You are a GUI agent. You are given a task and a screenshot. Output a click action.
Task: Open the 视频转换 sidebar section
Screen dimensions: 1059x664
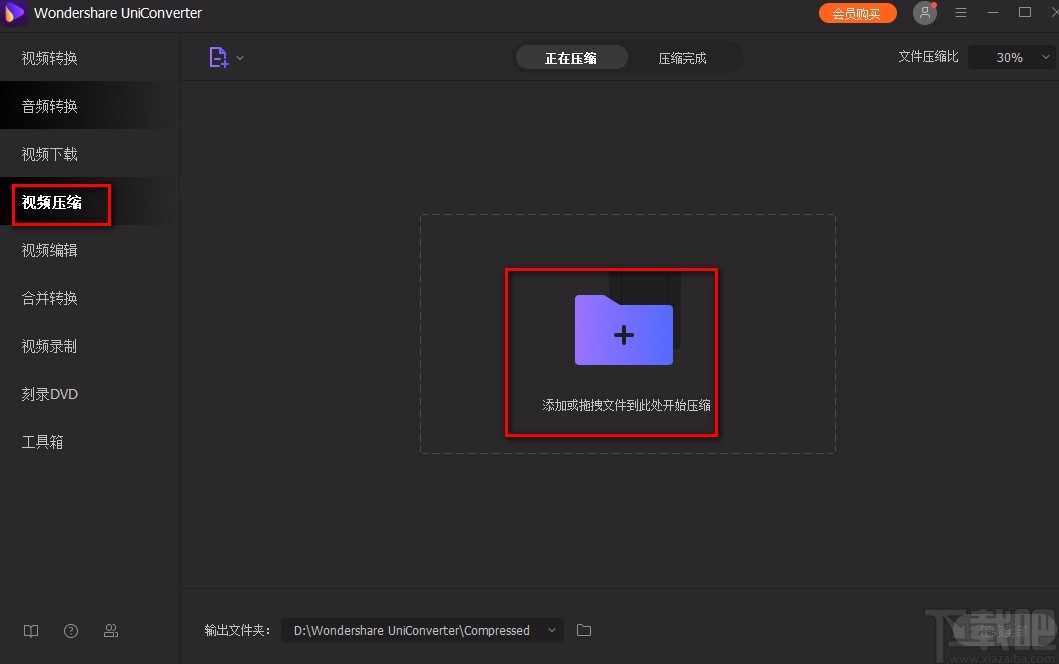coord(49,57)
